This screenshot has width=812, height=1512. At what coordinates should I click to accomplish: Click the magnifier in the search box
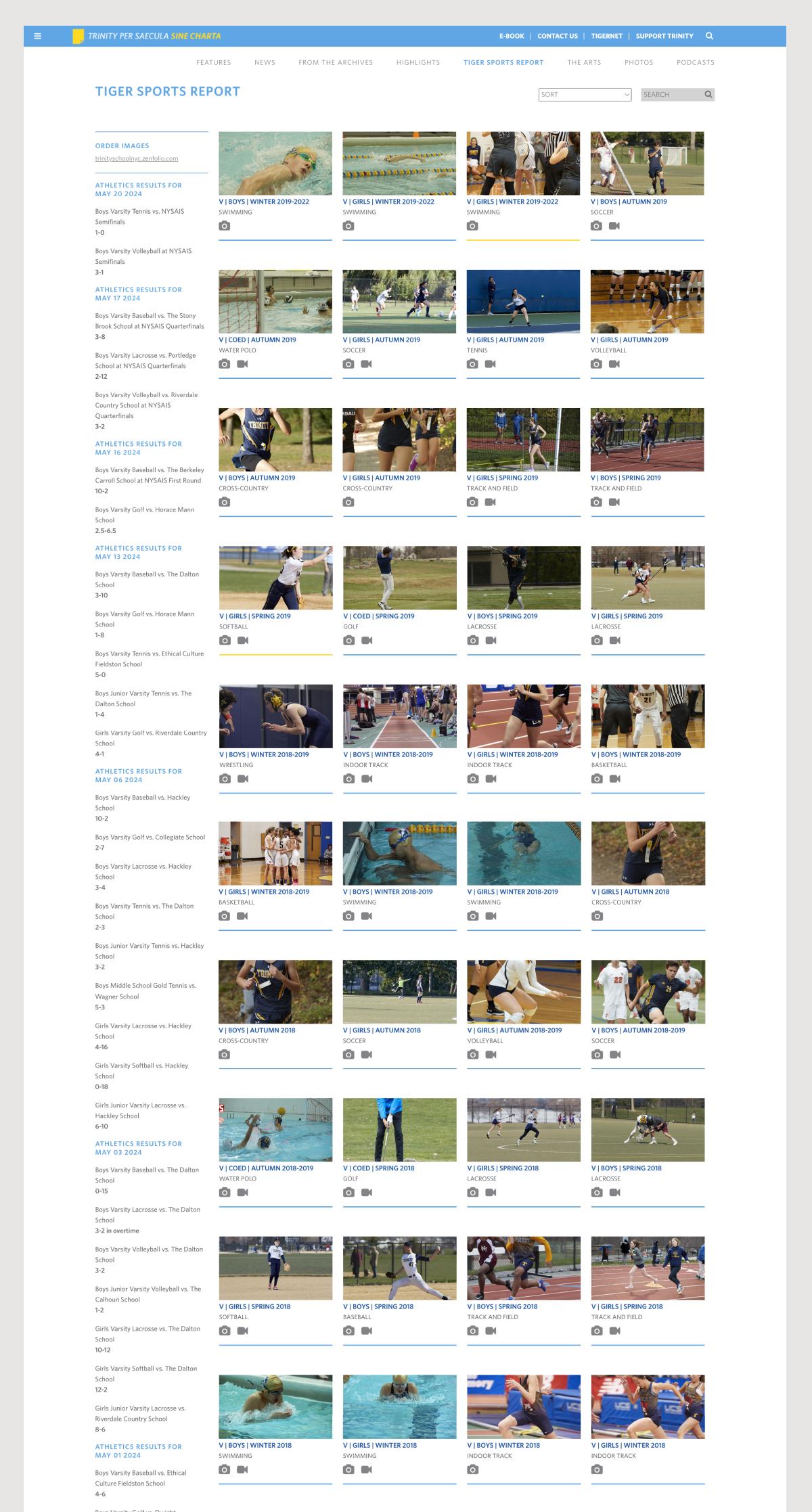click(x=708, y=95)
